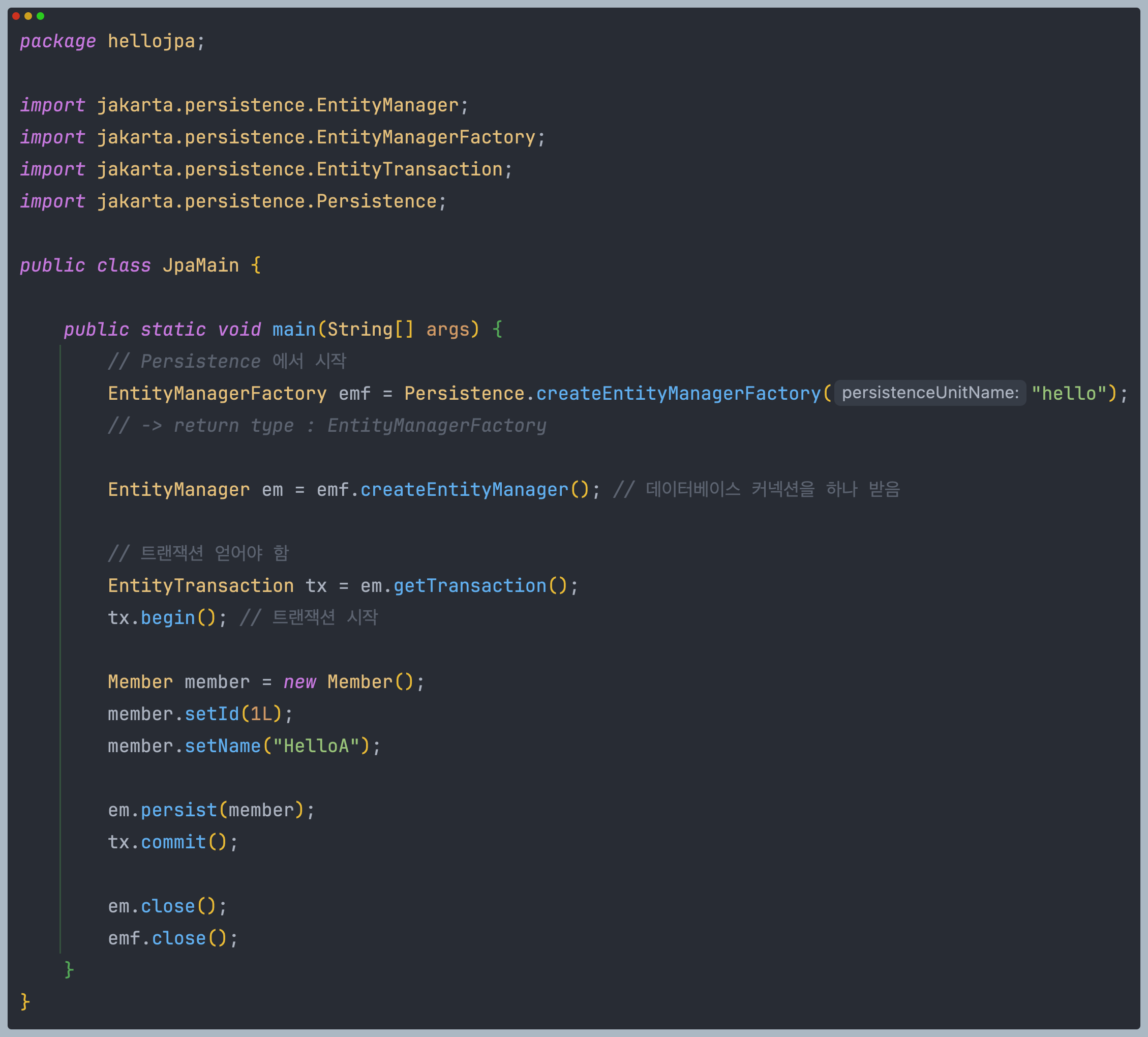1148x1037 pixels.
Task: Click the yellow minimize dot
Action: click(28, 16)
